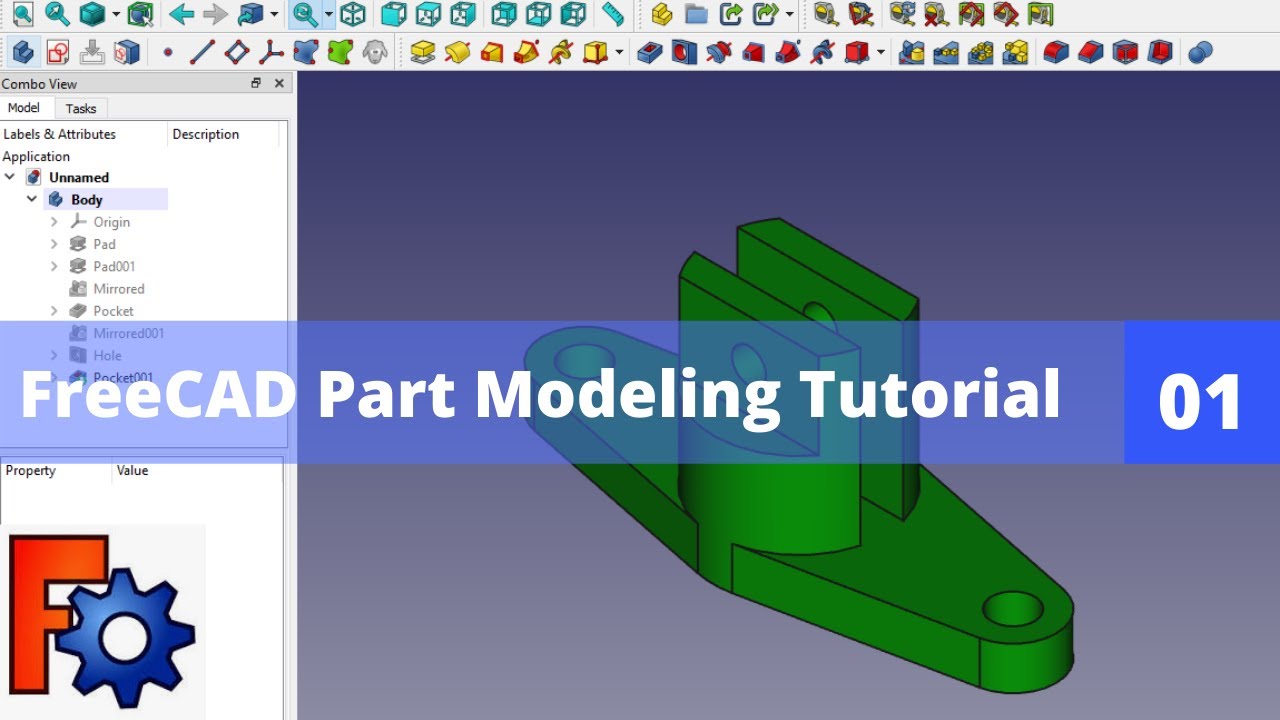The height and width of the screenshot is (720, 1280).
Task: Create a datum plane
Action: 236,51
